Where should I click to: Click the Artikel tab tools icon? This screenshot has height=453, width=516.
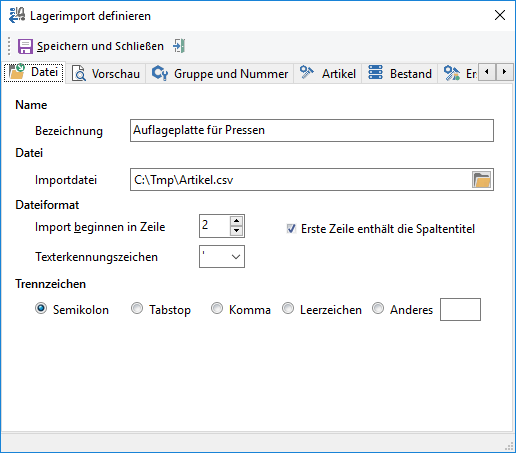(x=307, y=72)
